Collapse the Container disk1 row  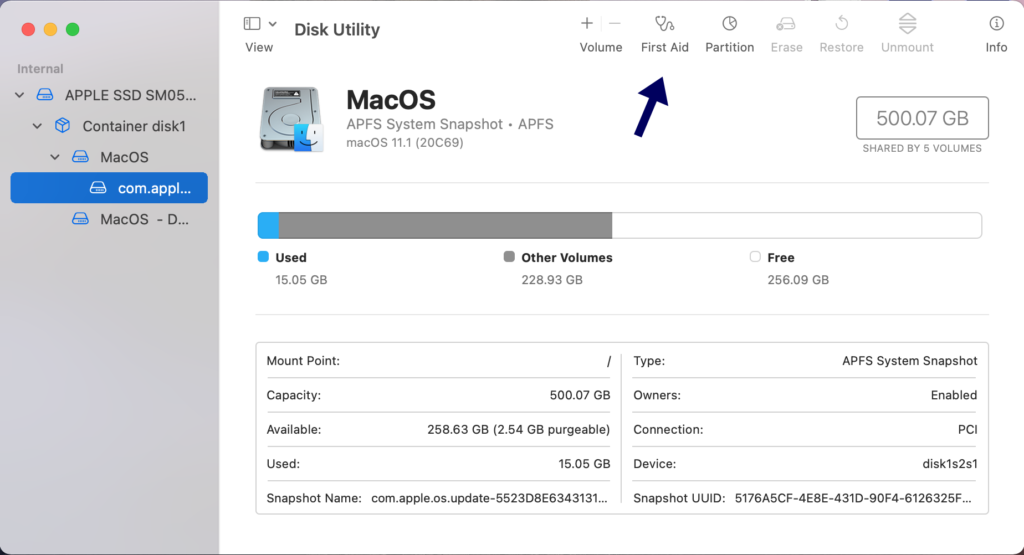[37, 126]
